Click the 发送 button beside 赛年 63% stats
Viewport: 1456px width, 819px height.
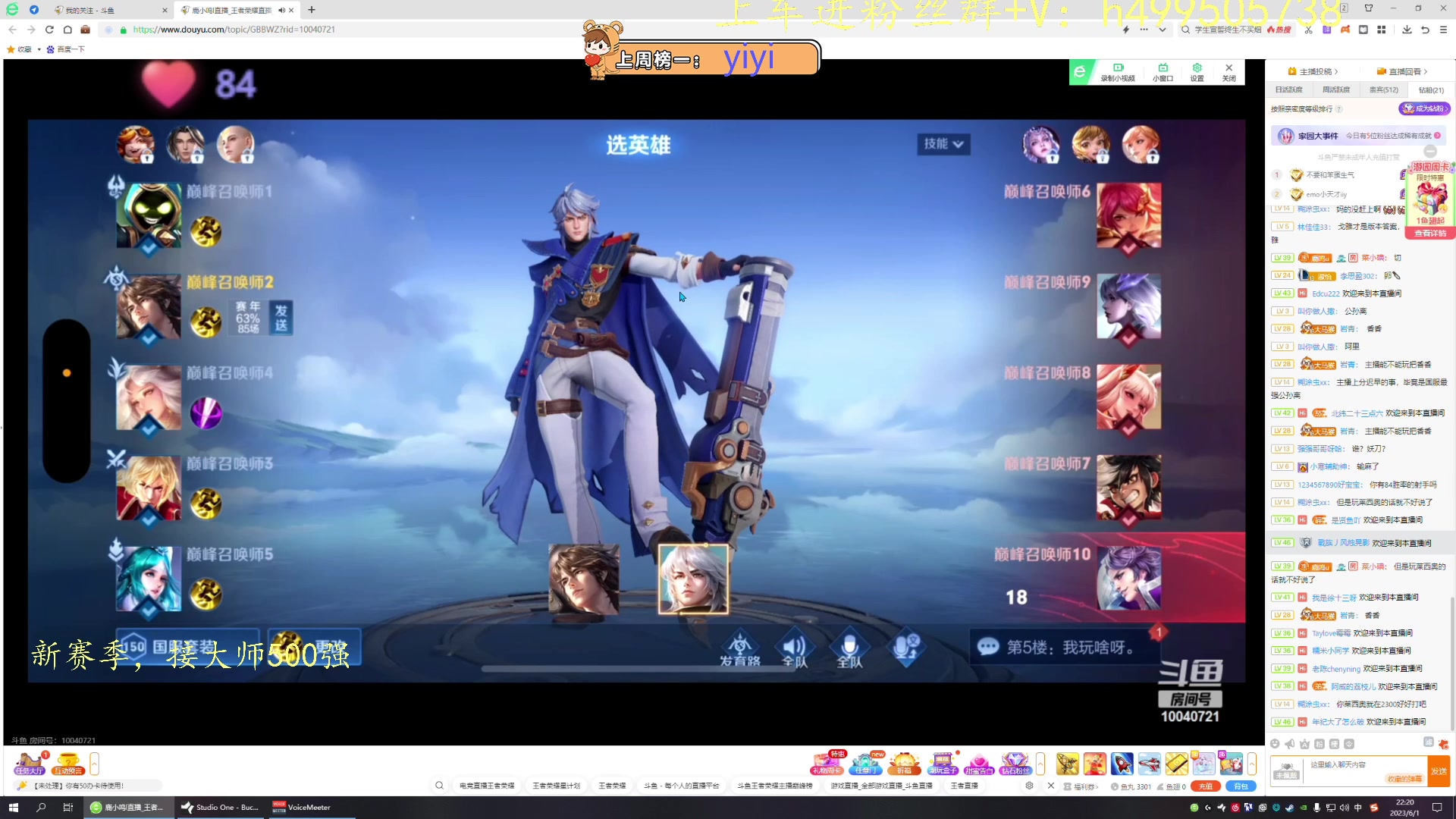pos(281,318)
